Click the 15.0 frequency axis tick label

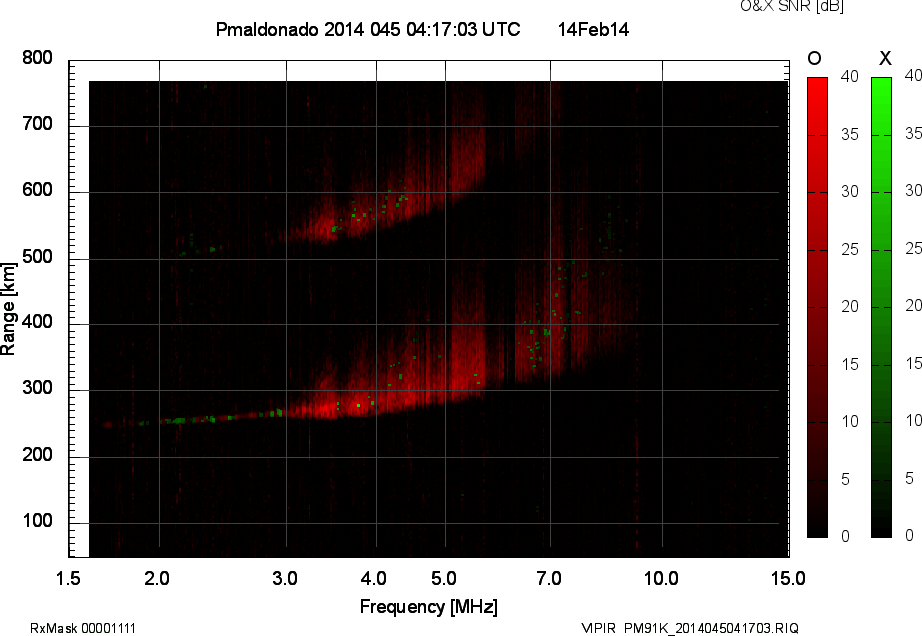pyautogui.click(x=788, y=579)
